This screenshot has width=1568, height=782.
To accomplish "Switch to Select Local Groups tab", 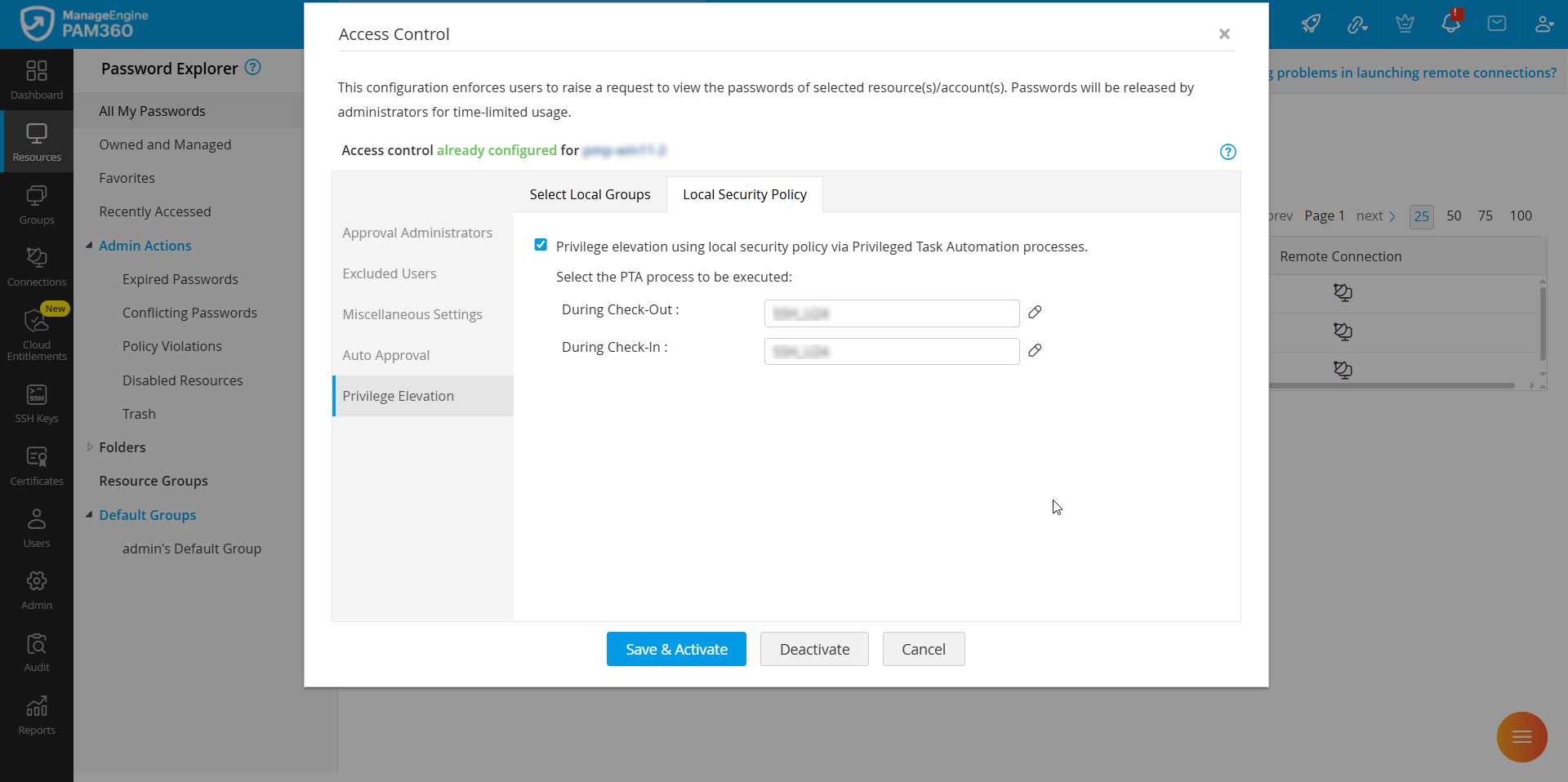I will point(590,194).
